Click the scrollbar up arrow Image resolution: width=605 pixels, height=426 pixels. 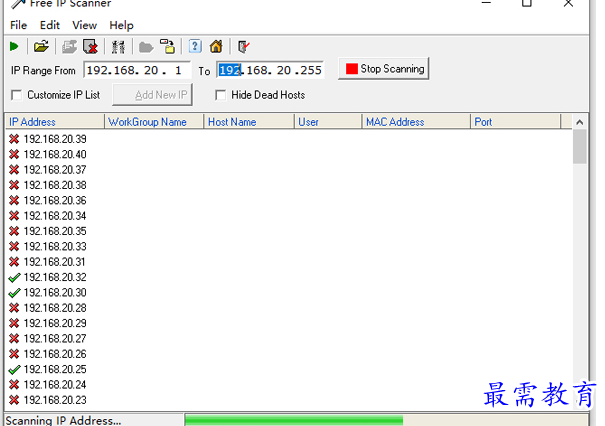pos(580,122)
